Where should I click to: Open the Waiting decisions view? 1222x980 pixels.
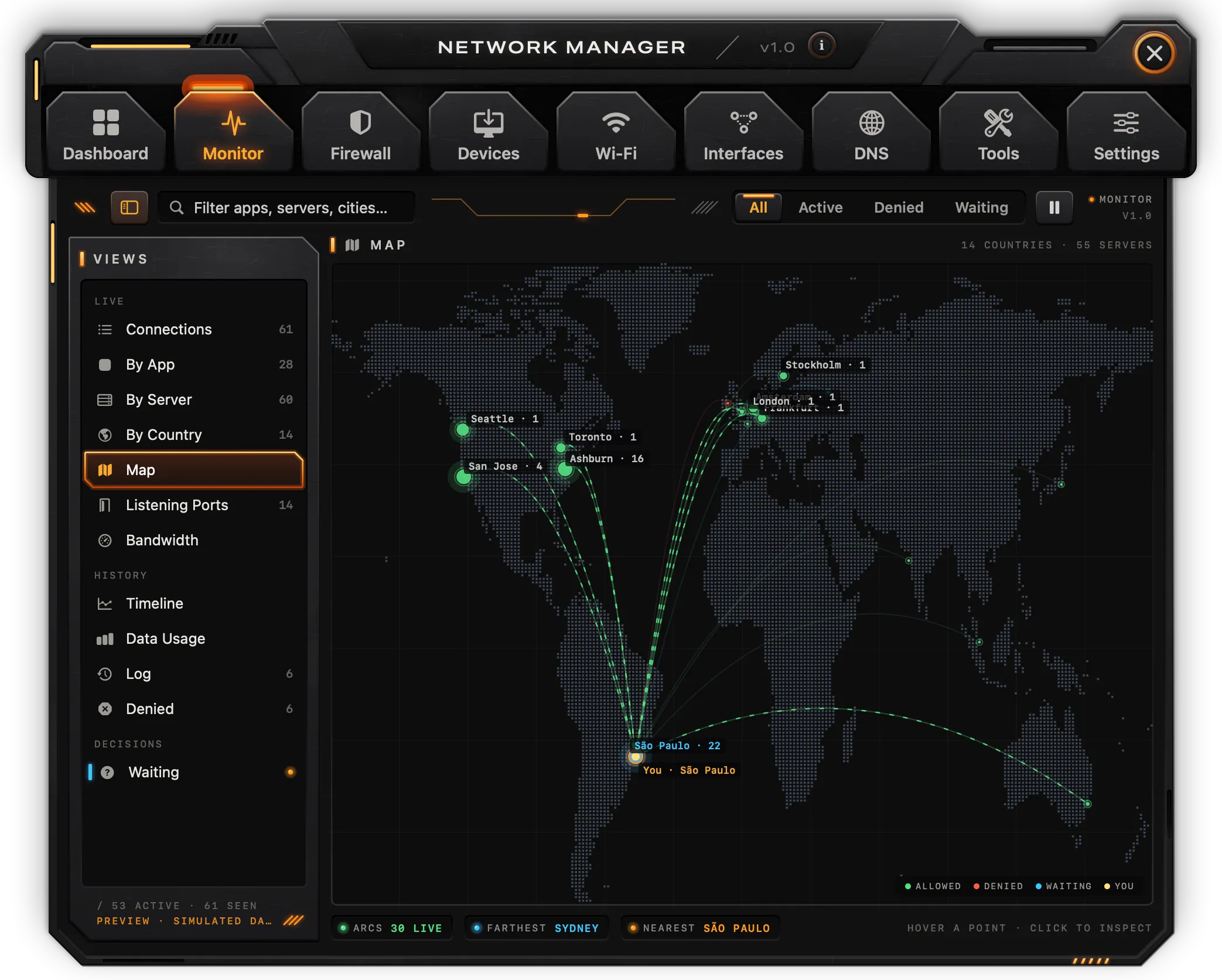point(194,772)
